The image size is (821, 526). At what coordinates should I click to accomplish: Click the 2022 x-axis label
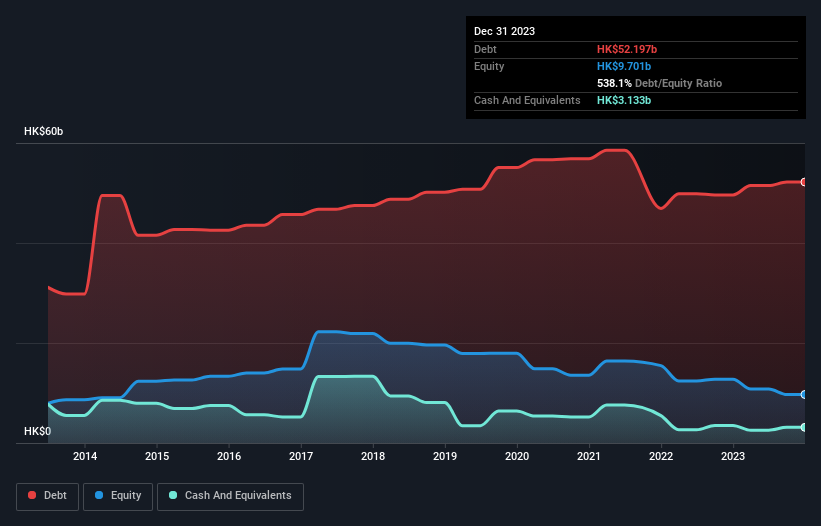coord(661,456)
